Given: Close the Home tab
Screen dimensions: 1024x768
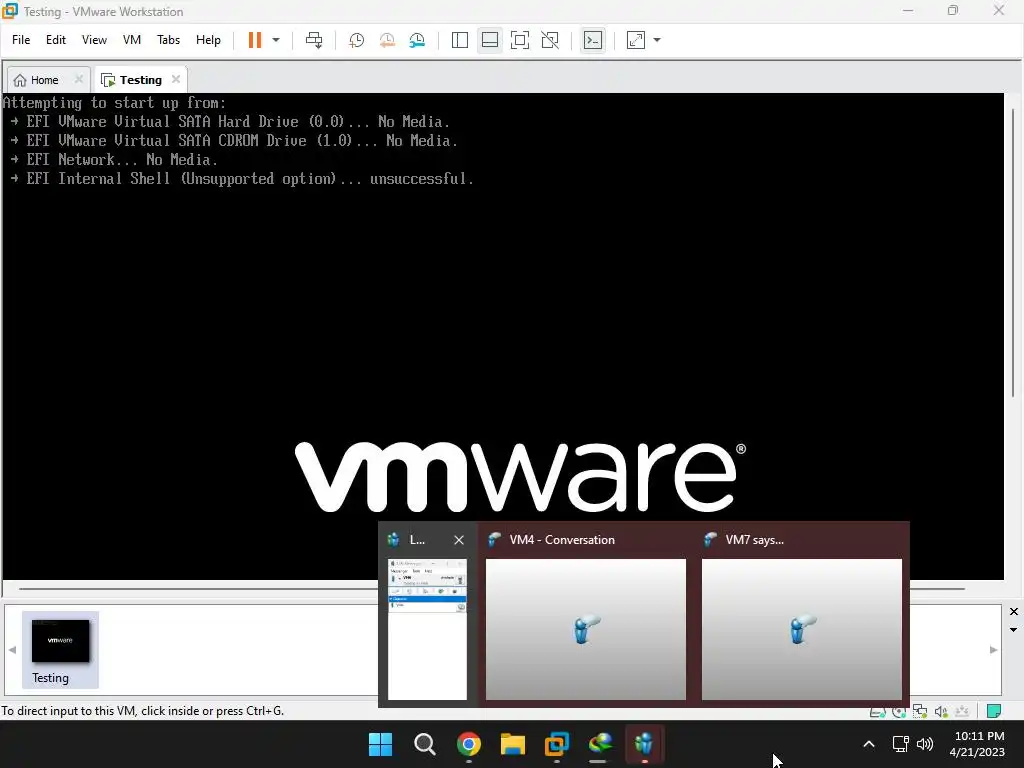Looking at the screenshot, I should [x=78, y=79].
